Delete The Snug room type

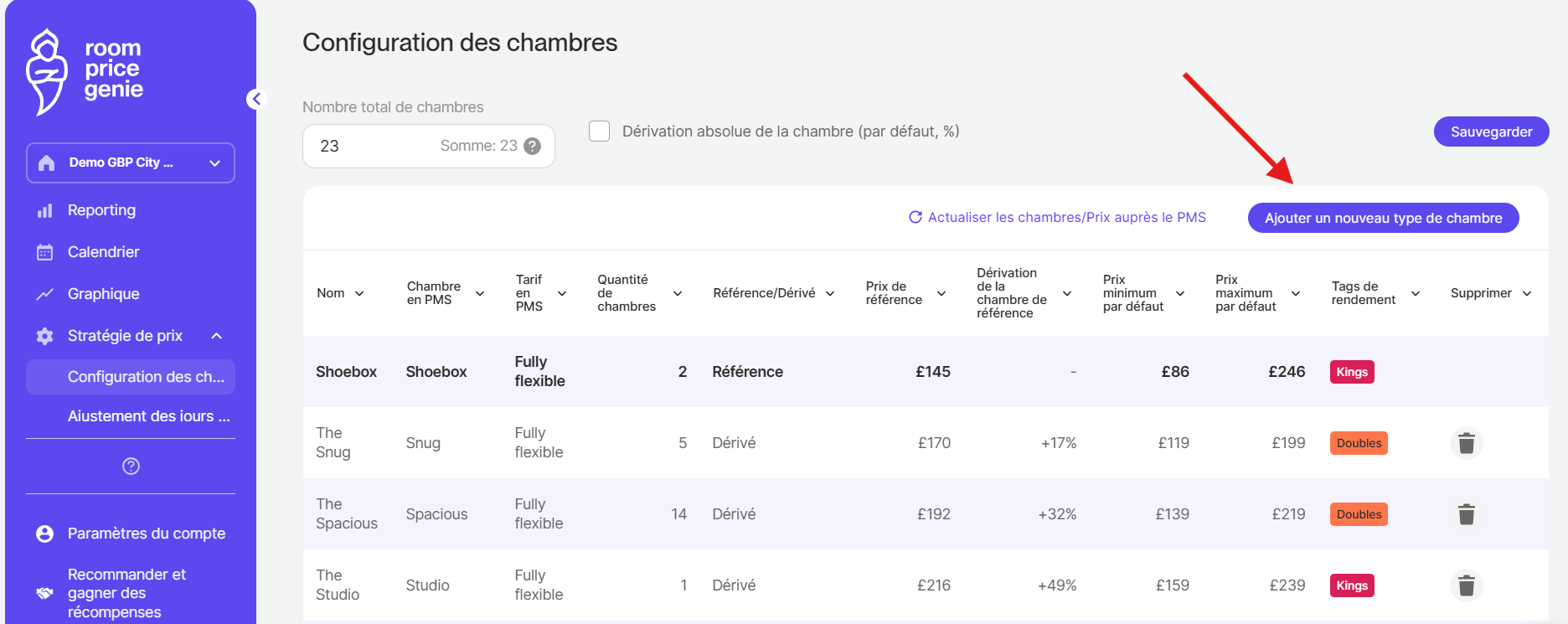tap(1466, 443)
